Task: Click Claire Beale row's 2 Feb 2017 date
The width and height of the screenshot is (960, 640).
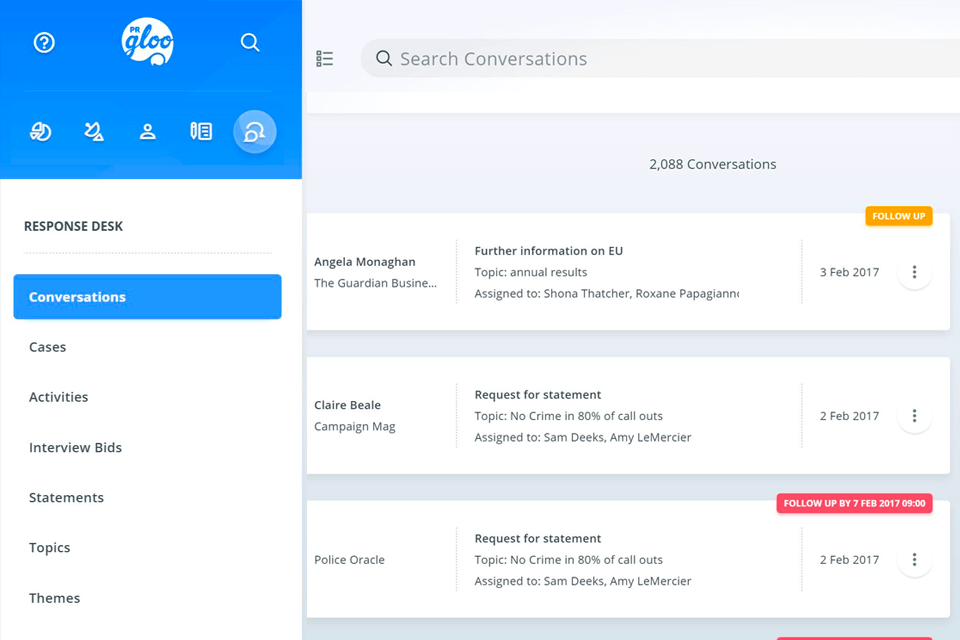Action: [849, 416]
